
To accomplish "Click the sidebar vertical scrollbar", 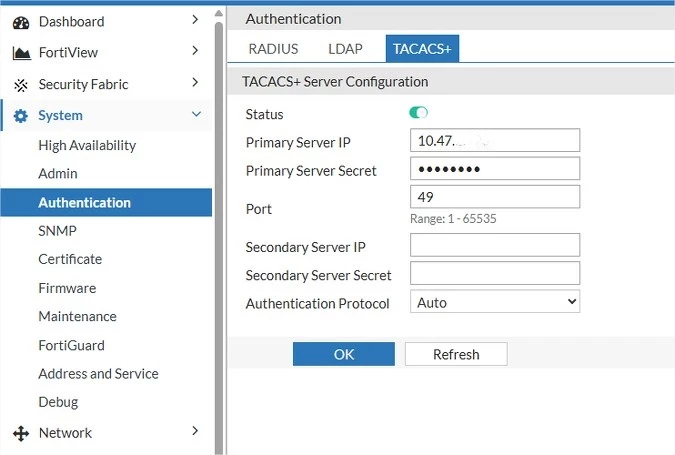I will point(219,237).
